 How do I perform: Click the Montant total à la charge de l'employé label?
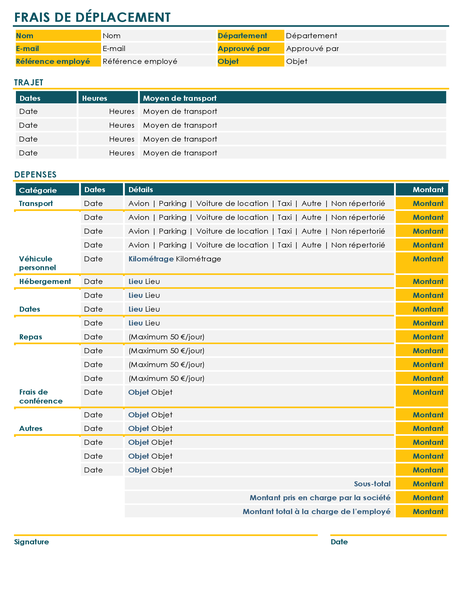[x=317, y=511]
